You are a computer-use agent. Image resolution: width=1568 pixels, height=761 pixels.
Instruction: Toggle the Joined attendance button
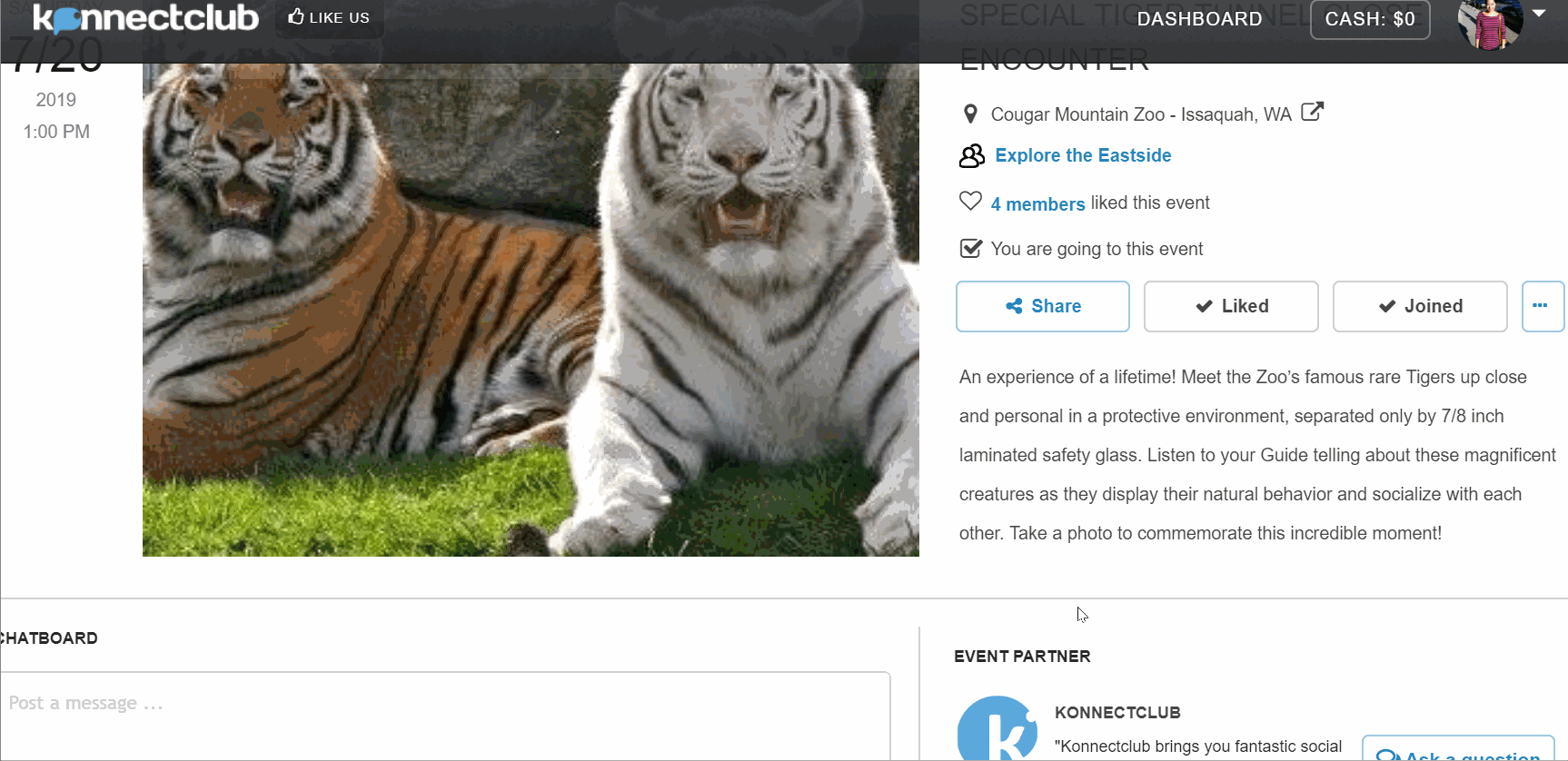(1419, 306)
